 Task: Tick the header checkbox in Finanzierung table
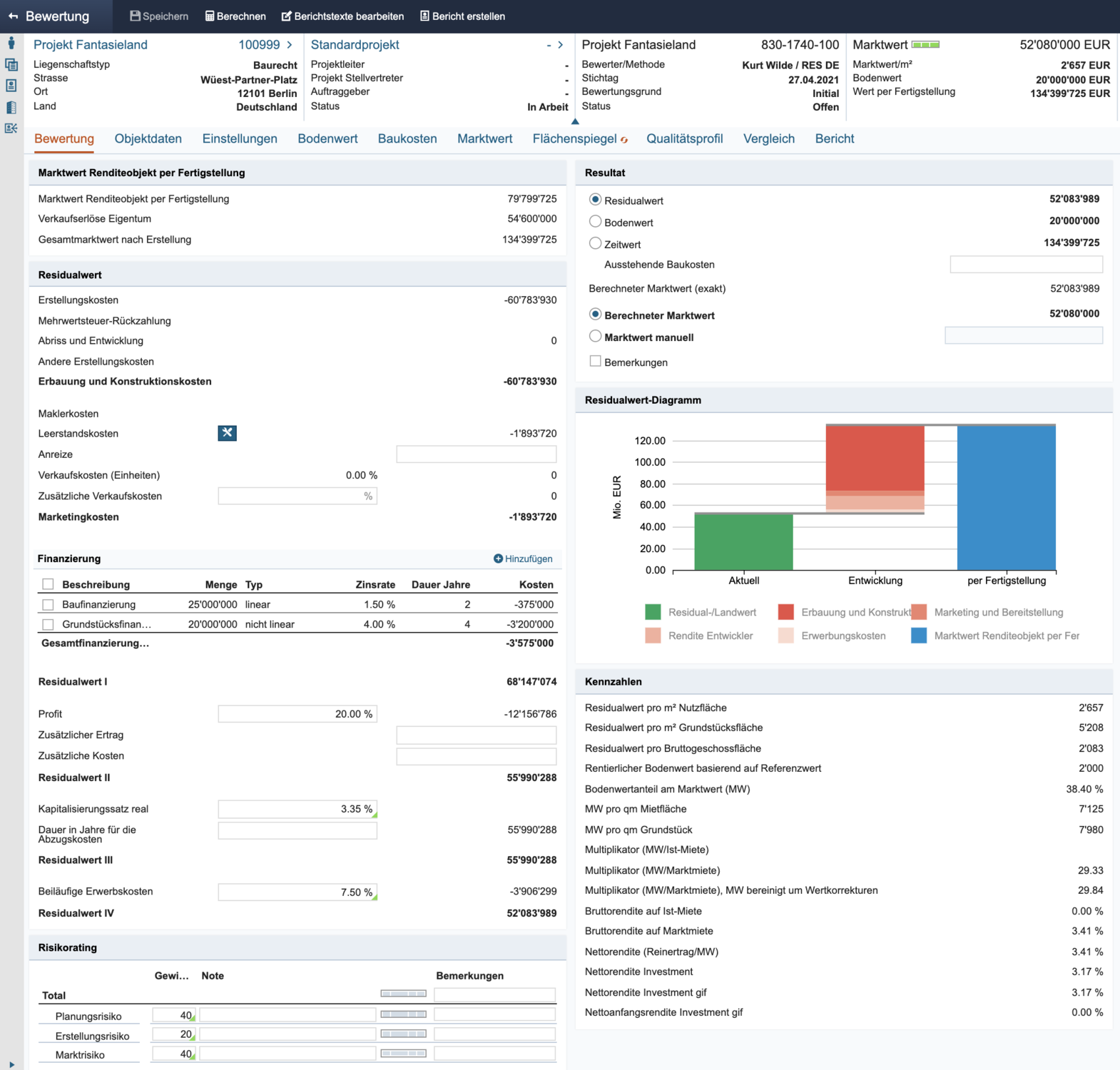[48, 584]
